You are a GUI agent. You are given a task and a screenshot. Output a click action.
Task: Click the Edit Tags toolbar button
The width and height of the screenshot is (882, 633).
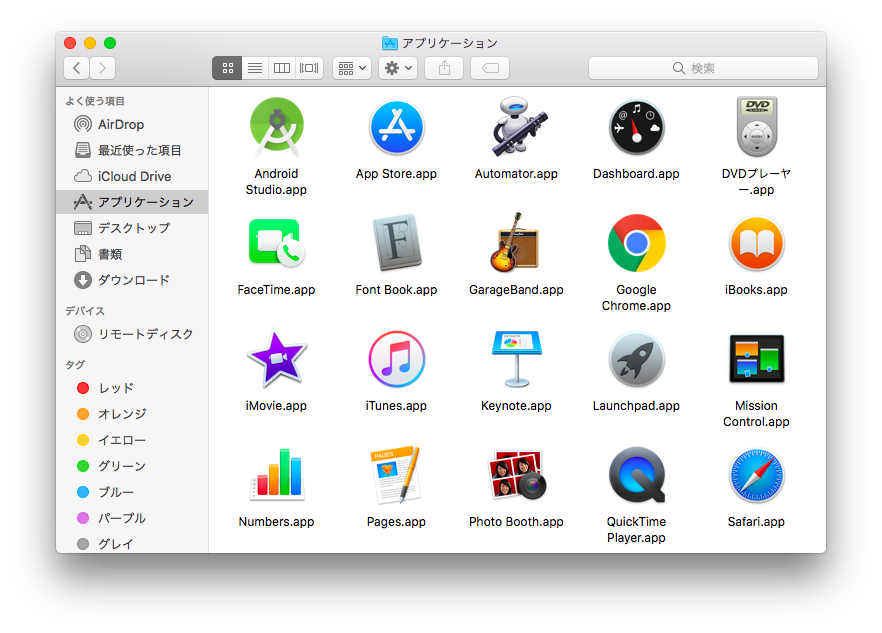click(490, 68)
